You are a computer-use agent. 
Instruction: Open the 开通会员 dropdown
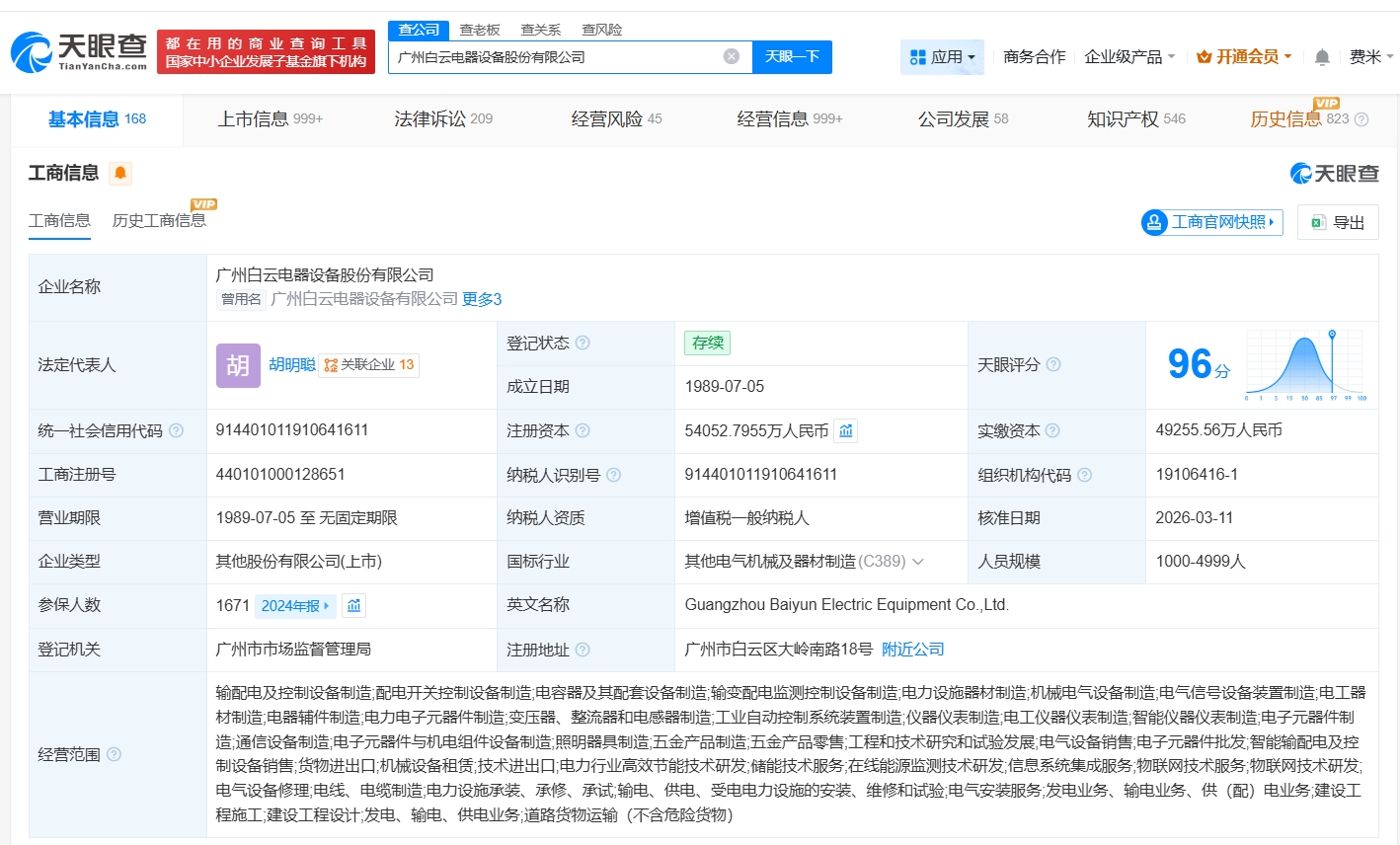click(x=1244, y=57)
